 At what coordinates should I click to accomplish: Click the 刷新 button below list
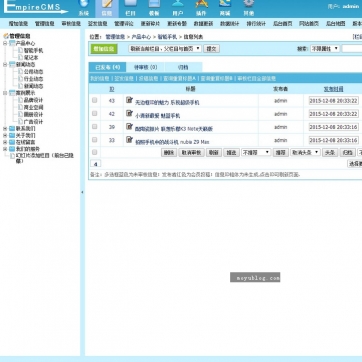point(214,152)
